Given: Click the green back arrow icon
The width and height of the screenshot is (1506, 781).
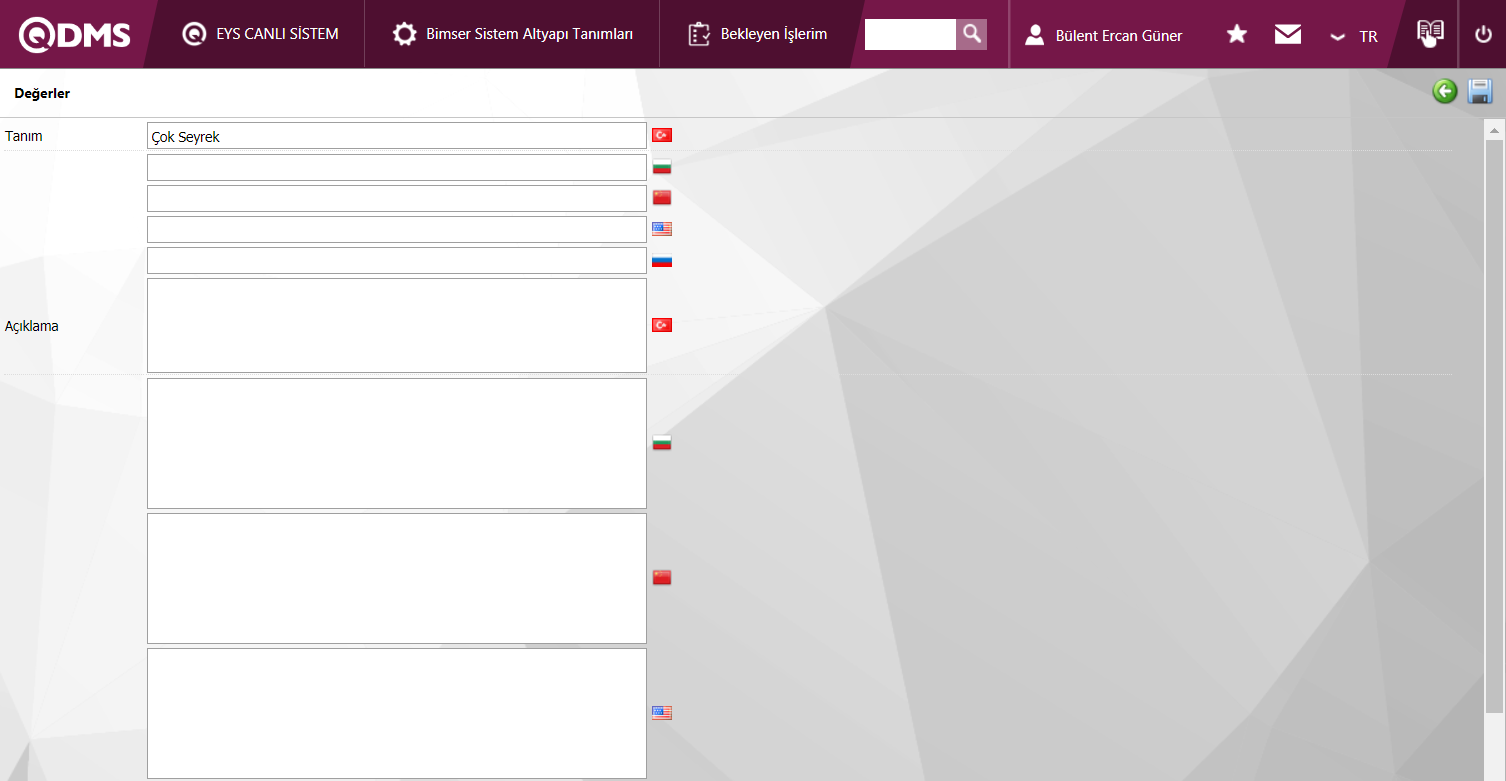Looking at the screenshot, I should [1445, 92].
